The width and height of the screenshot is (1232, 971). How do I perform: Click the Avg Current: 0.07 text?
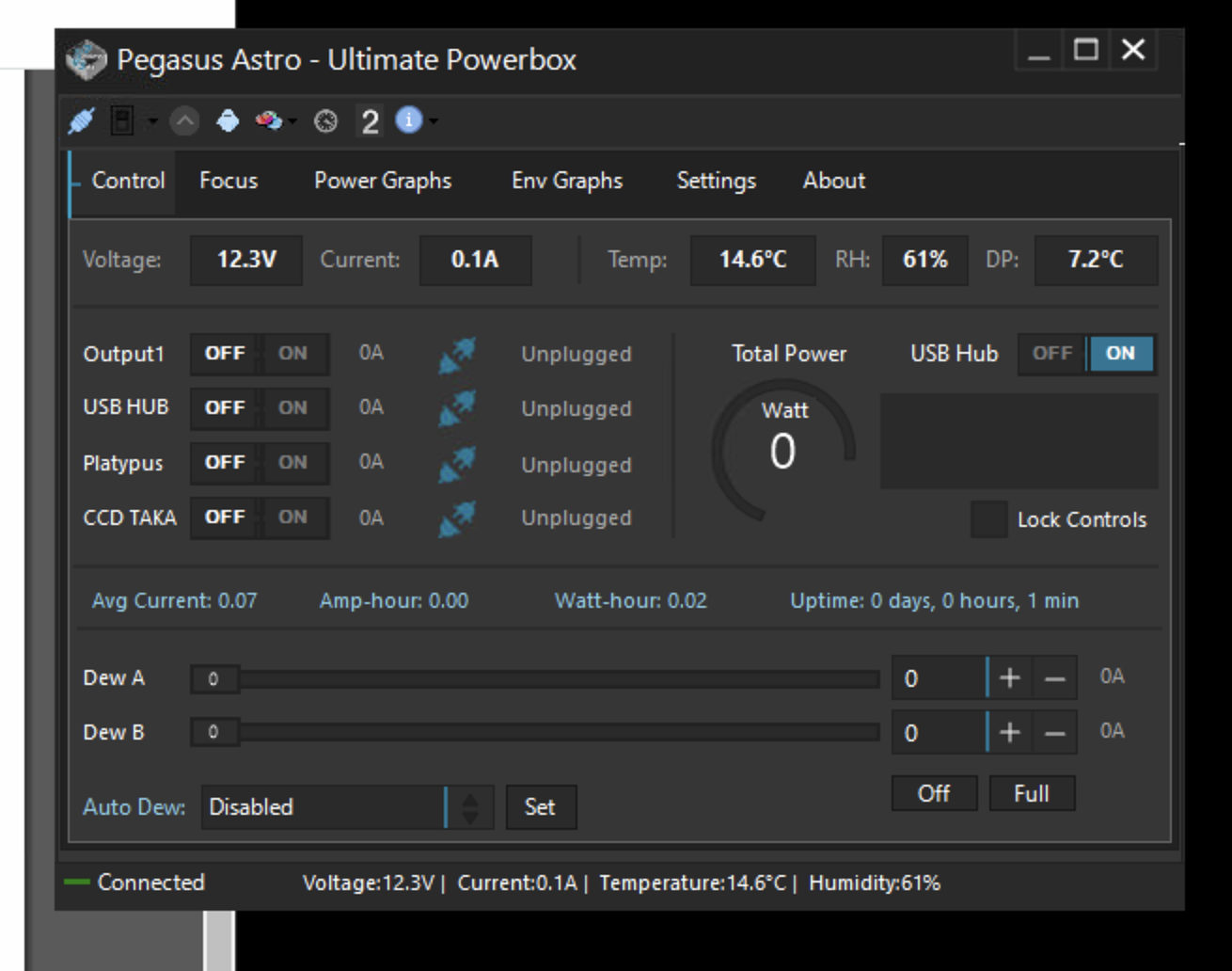[x=174, y=601]
